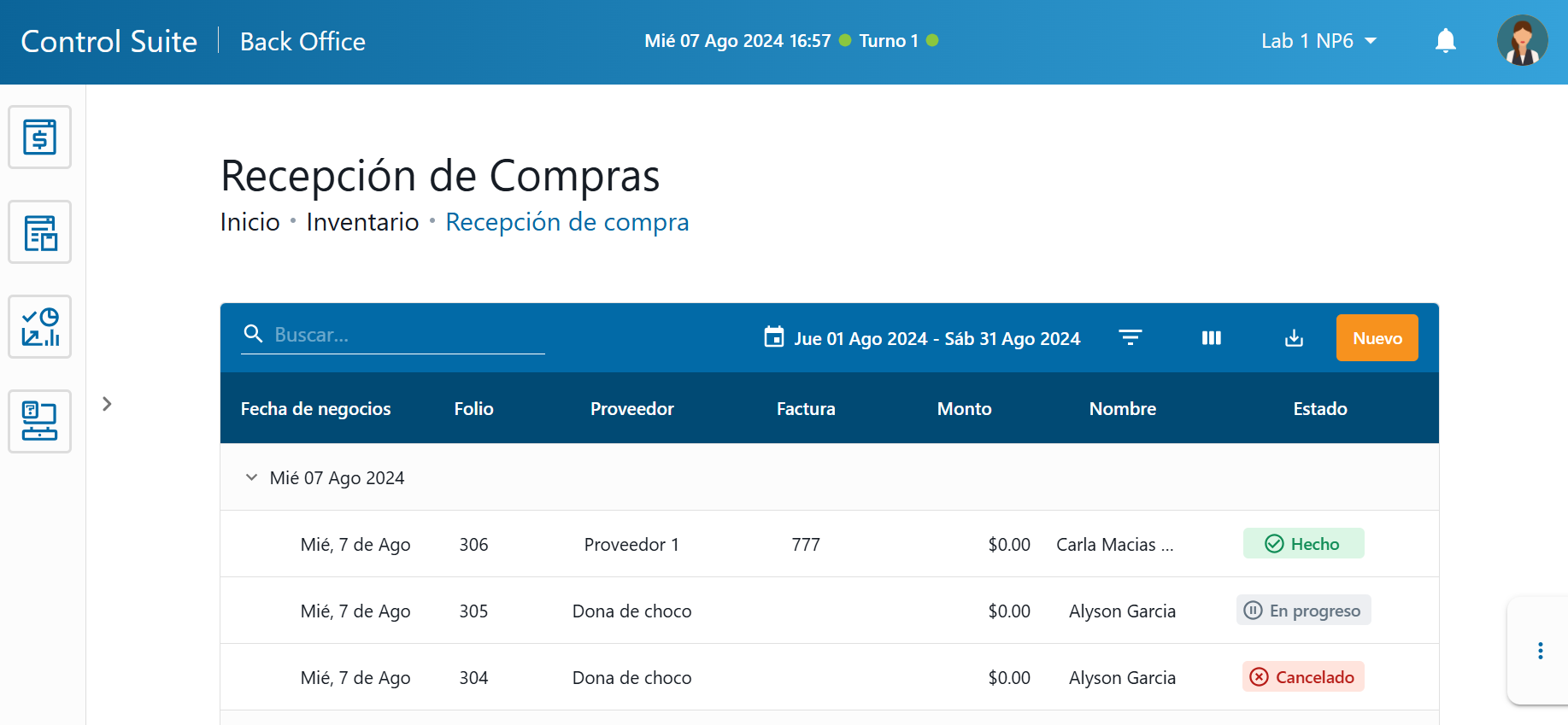This screenshot has width=1568, height=725.
Task: Open the filter options icon
Action: coord(1130,338)
